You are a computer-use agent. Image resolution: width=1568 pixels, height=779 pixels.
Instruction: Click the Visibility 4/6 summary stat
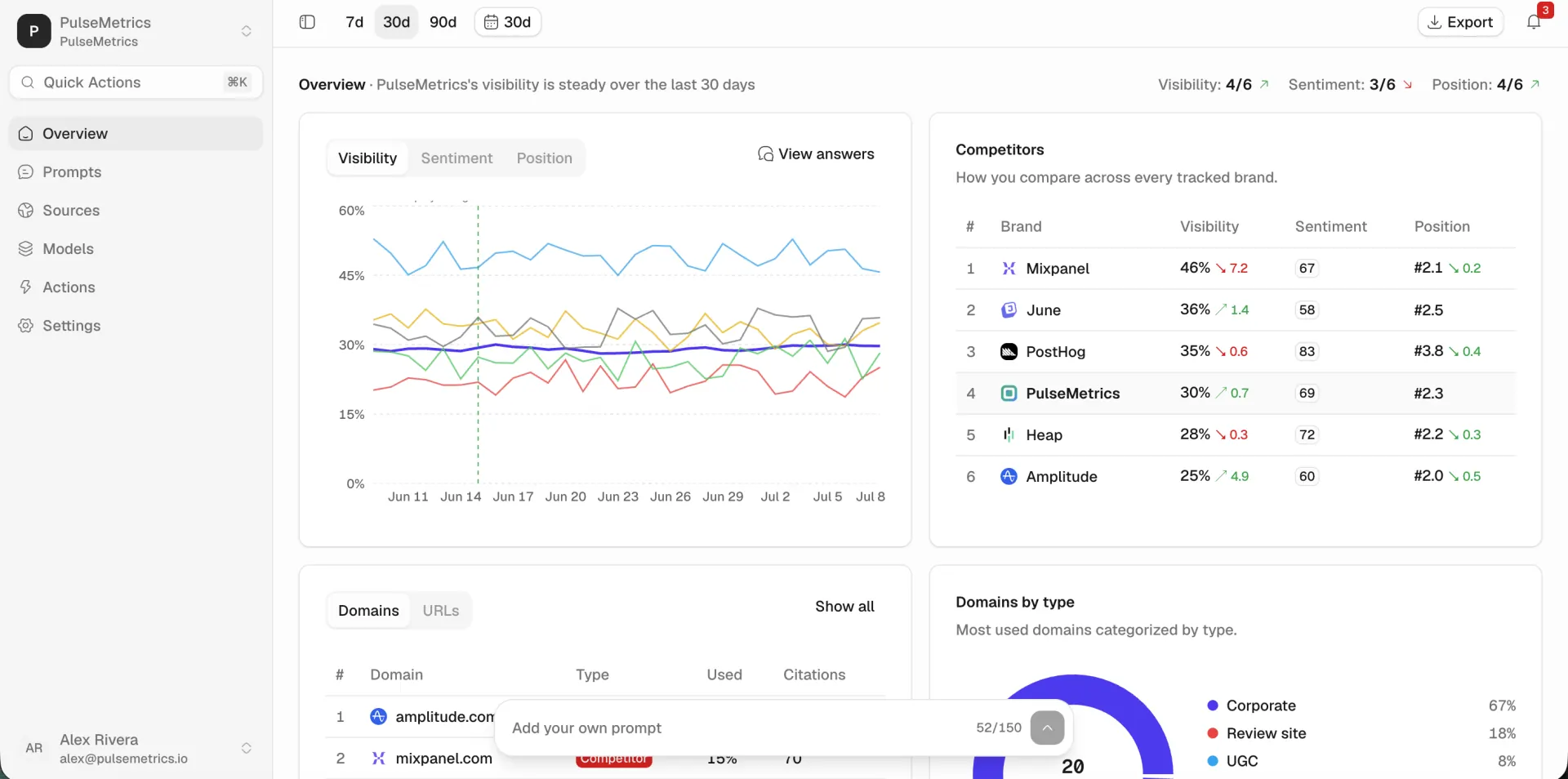click(1214, 85)
